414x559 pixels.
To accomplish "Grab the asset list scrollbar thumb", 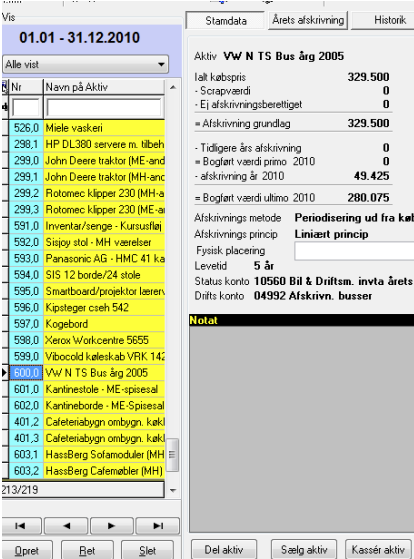I will pos(172,455).
